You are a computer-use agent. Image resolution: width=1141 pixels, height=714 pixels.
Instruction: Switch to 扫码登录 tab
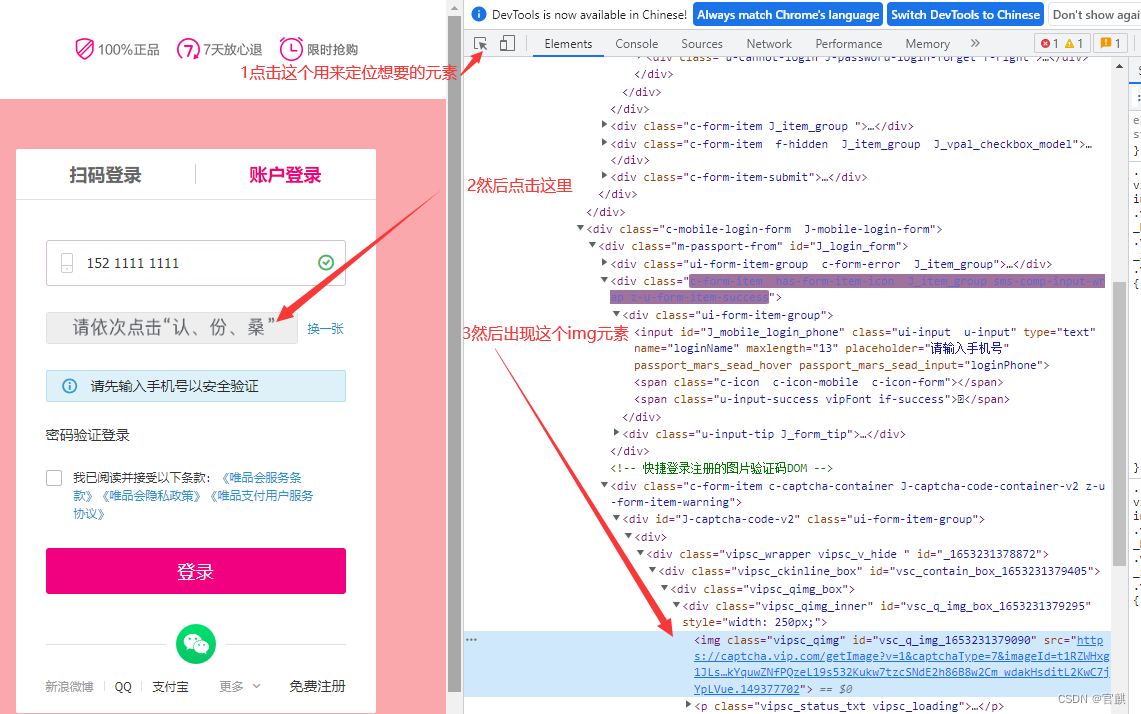tap(106, 175)
